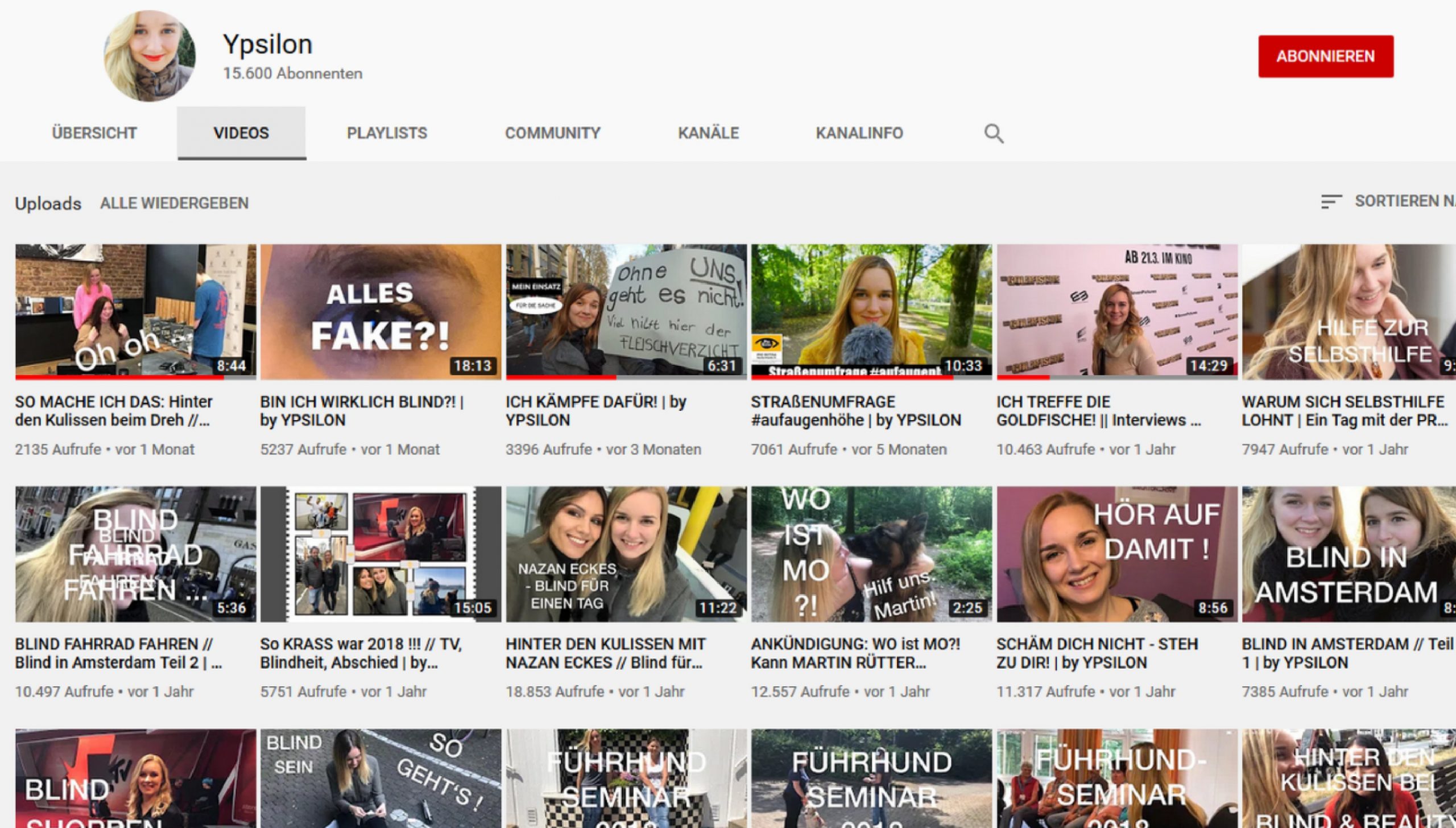Subscribe with the Abonnieren button
The image size is (1456, 828).
[x=1325, y=56]
